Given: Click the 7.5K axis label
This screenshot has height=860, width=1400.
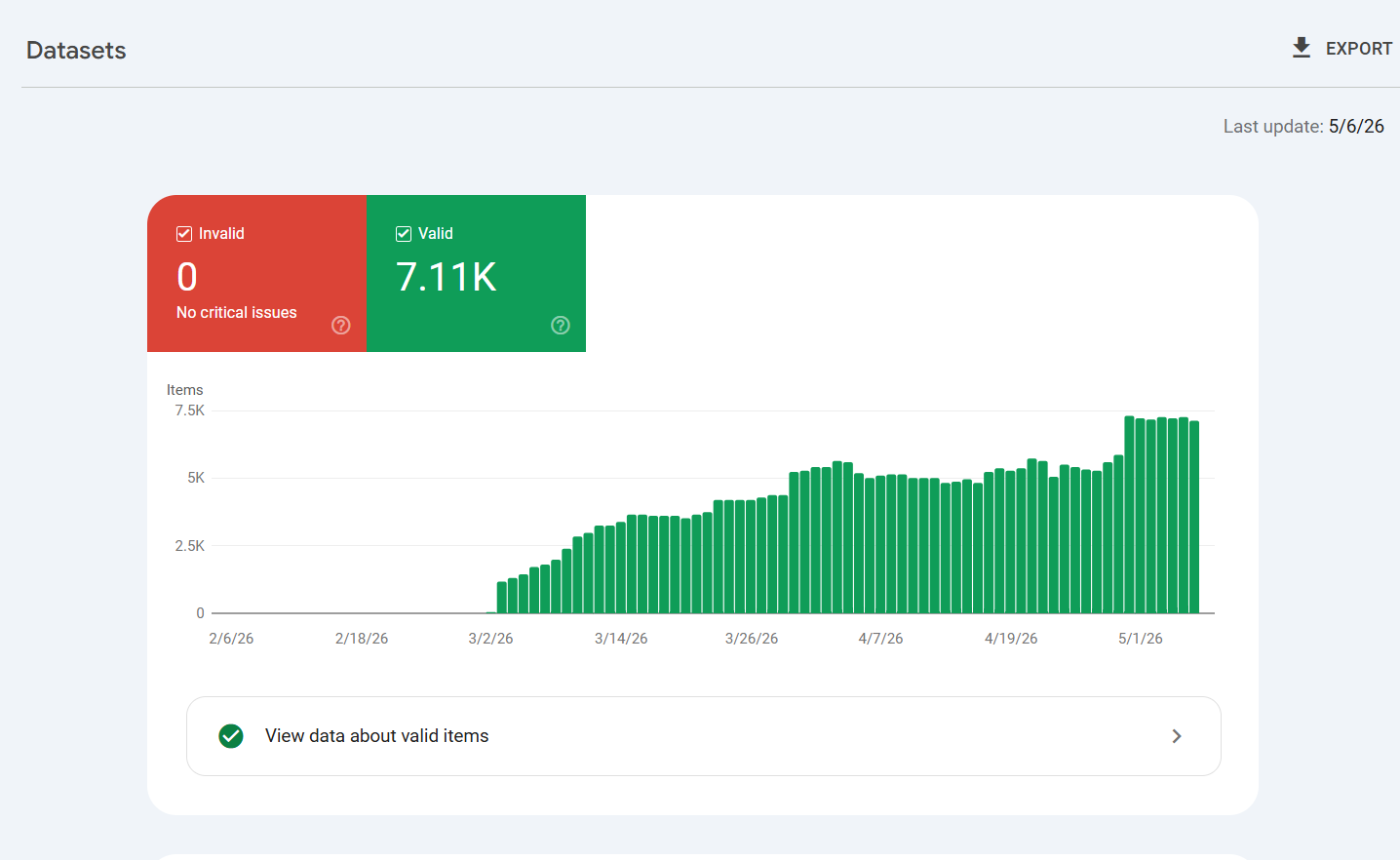Looking at the screenshot, I should (x=190, y=410).
